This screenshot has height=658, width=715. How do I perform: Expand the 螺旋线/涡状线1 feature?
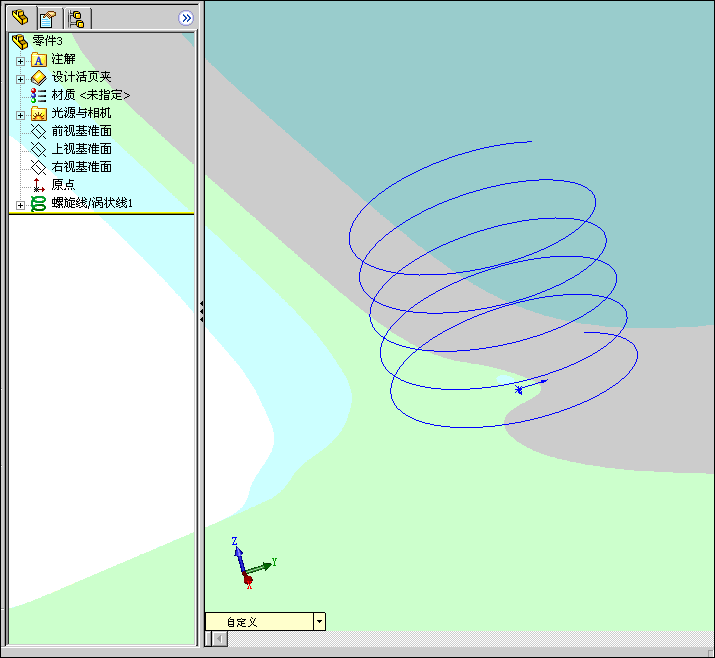[21, 205]
